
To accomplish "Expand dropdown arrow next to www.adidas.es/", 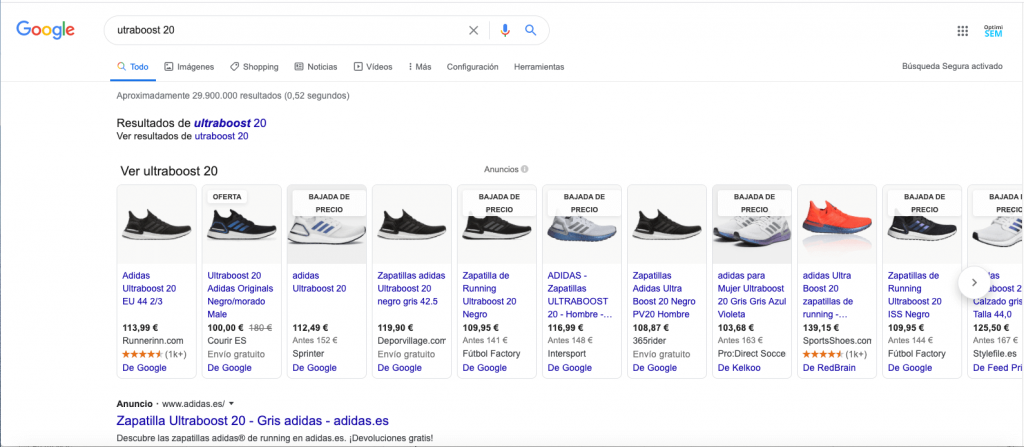I will pyautogui.click(x=231, y=404).
